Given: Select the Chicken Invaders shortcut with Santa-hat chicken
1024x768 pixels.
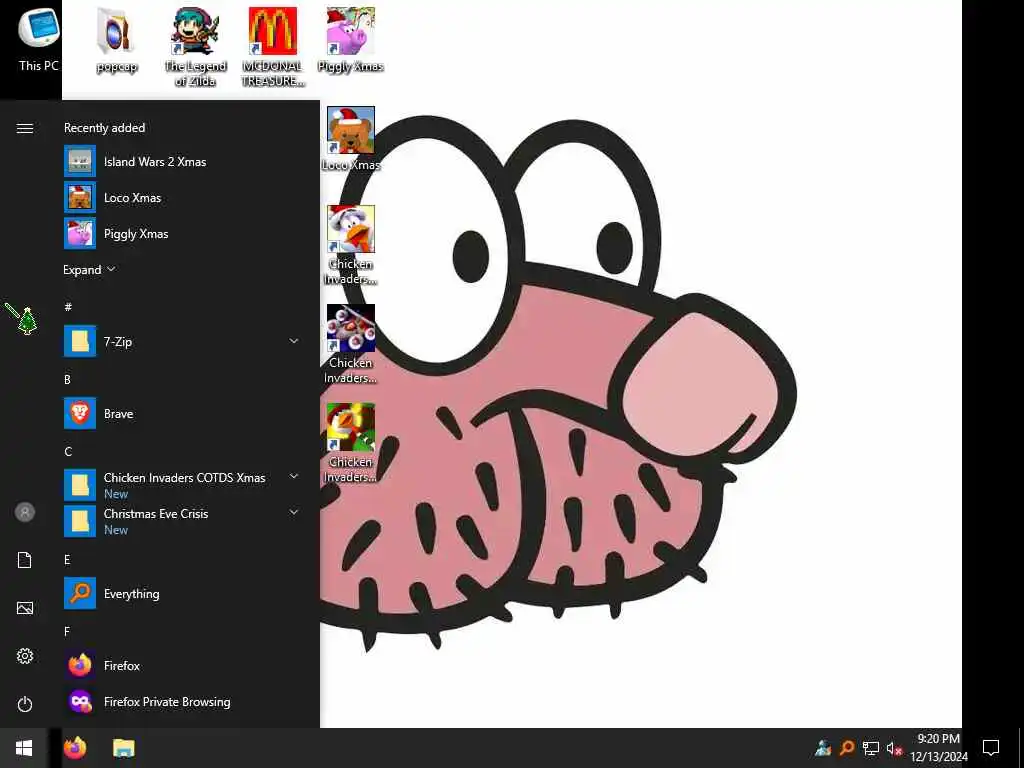Looking at the screenshot, I should (x=351, y=245).
